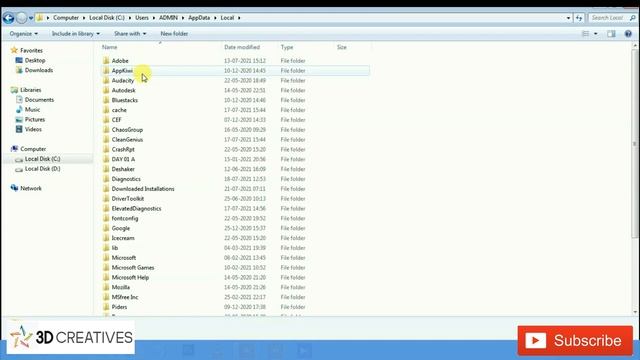Click the Change your view icon

(x=585, y=34)
